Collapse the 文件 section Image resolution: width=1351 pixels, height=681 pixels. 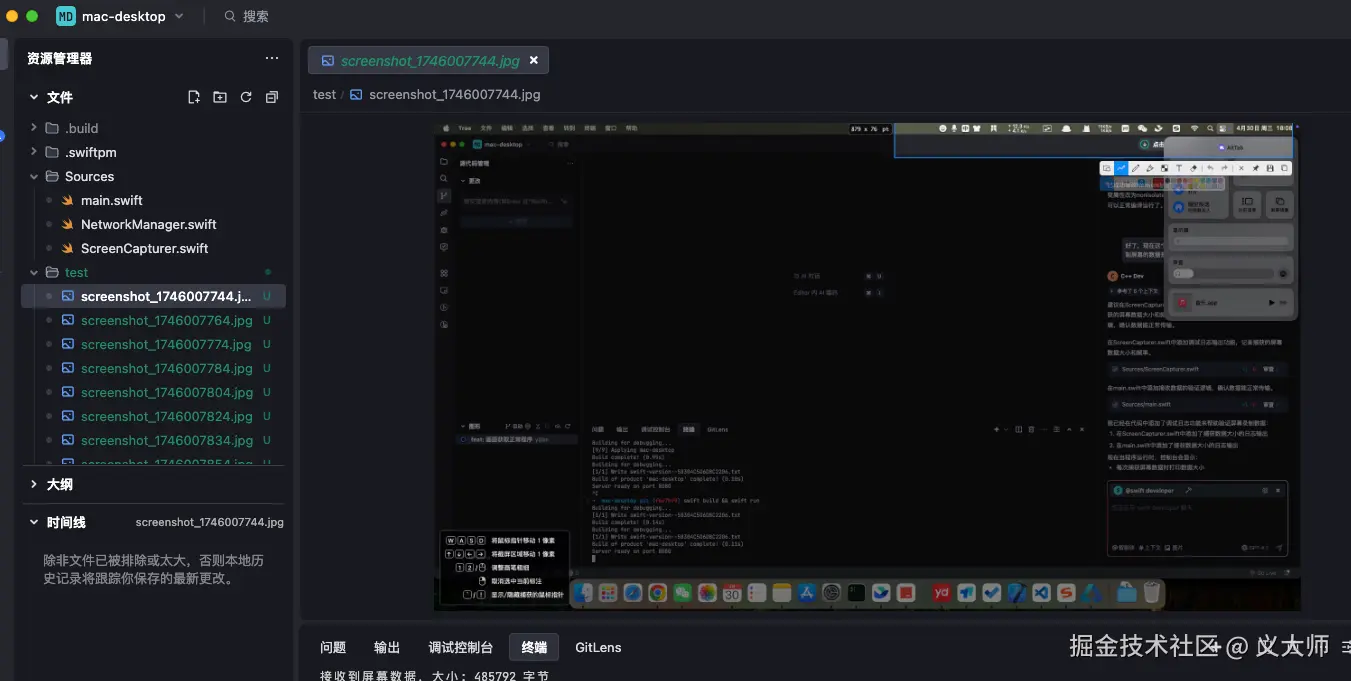pyautogui.click(x=33, y=97)
